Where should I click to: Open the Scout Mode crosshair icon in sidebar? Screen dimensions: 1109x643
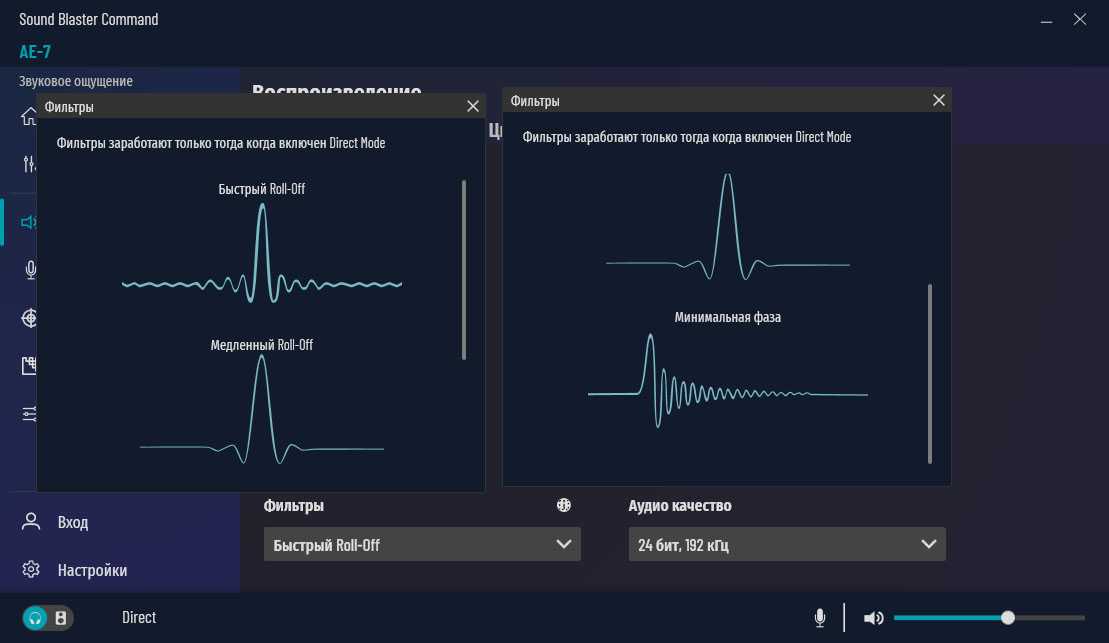coord(30,318)
